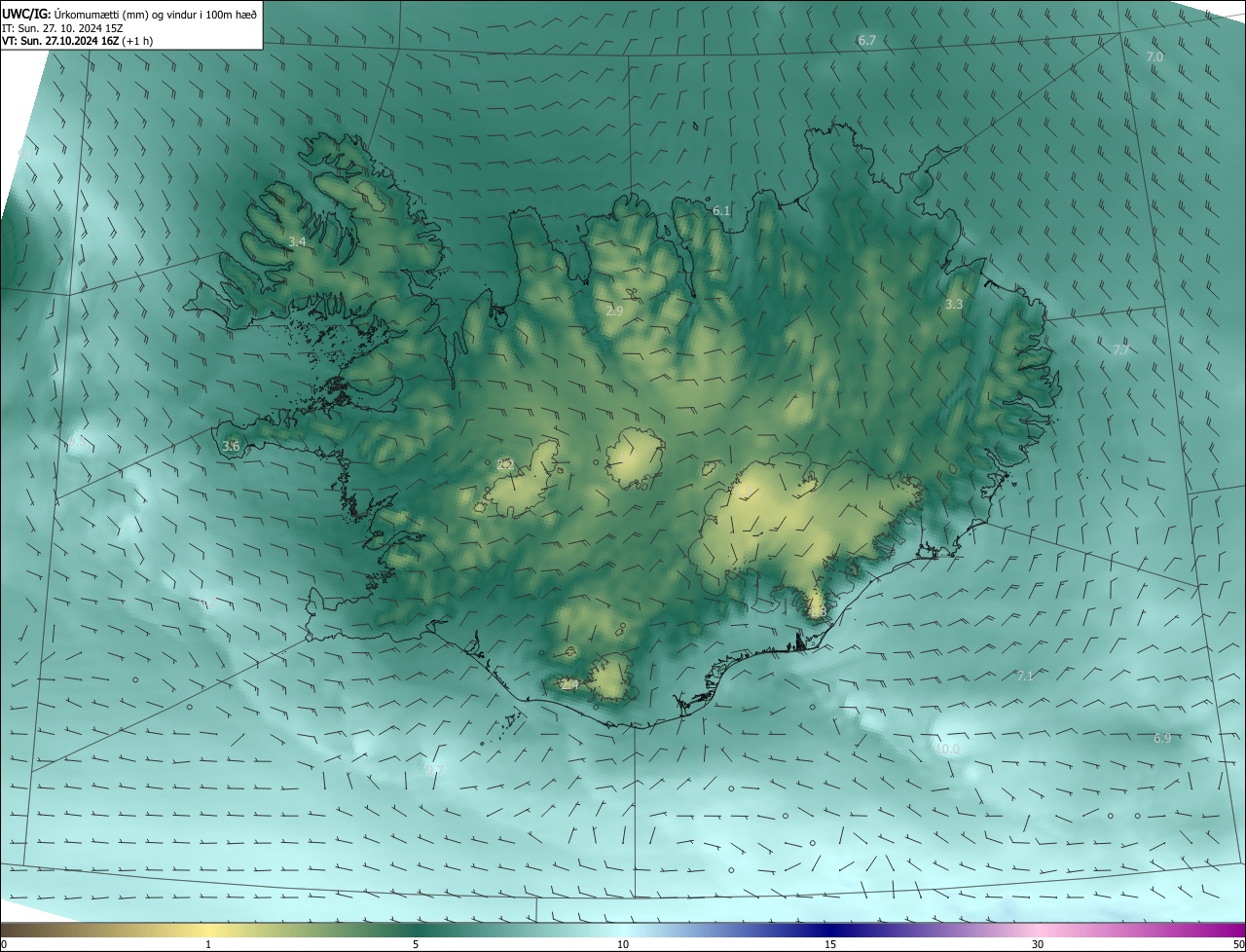Click the 7.7 value off the east coast
The height and width of the screenshot is (952, 1246).
coord(1121,349)
